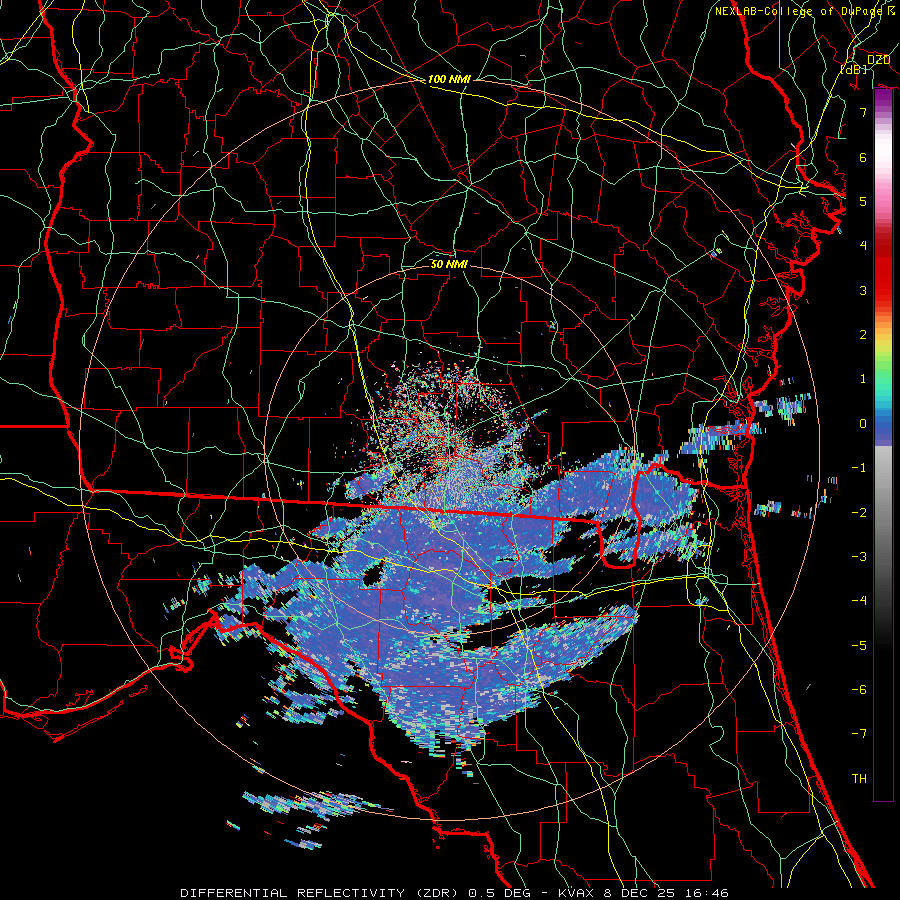Screen dimensions: 900x900
Task: Click the [dB] unit label
Action: (854, 69)
